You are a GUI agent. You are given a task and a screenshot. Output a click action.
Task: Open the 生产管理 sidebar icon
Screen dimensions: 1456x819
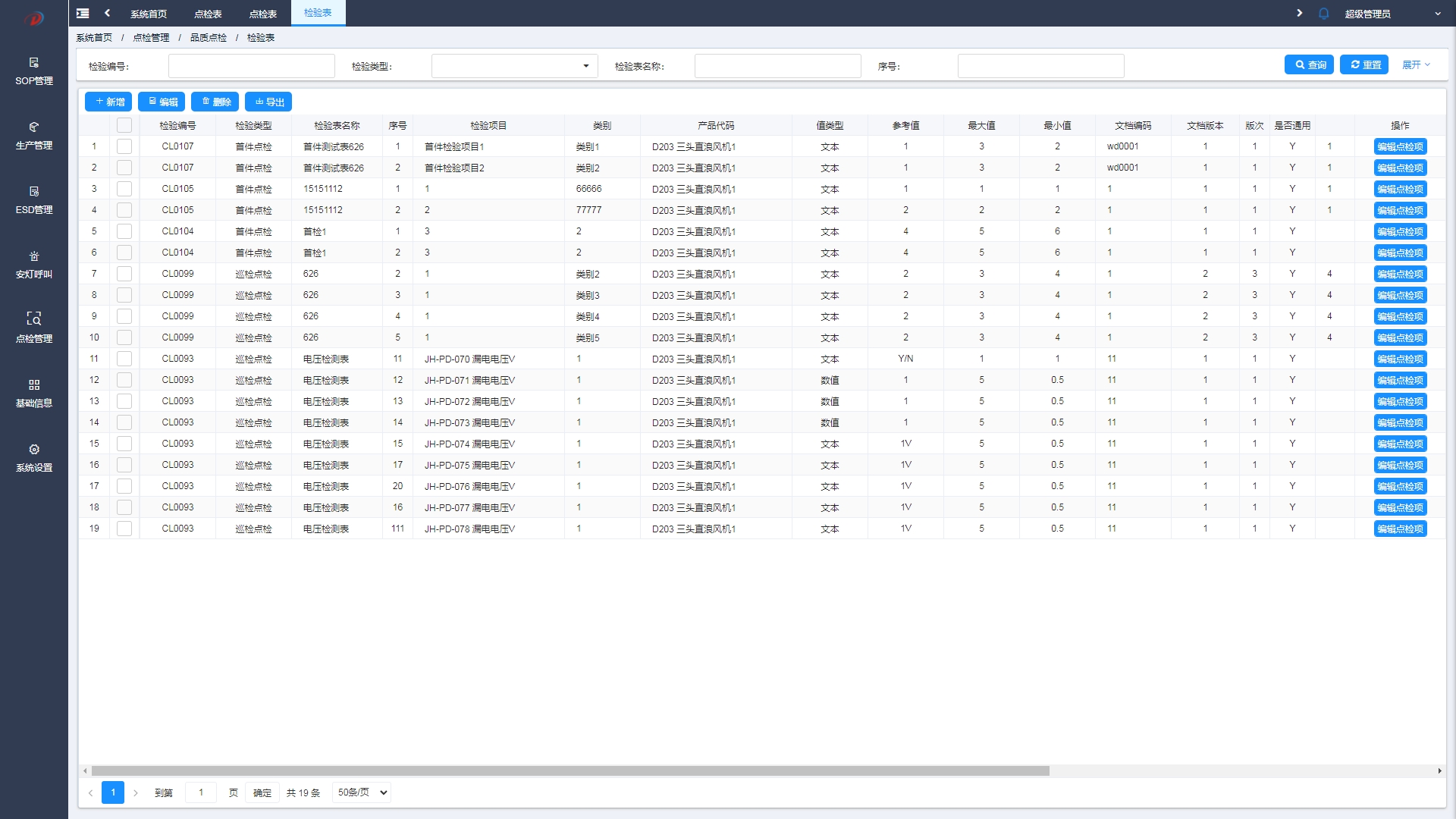tap(33, 127)
